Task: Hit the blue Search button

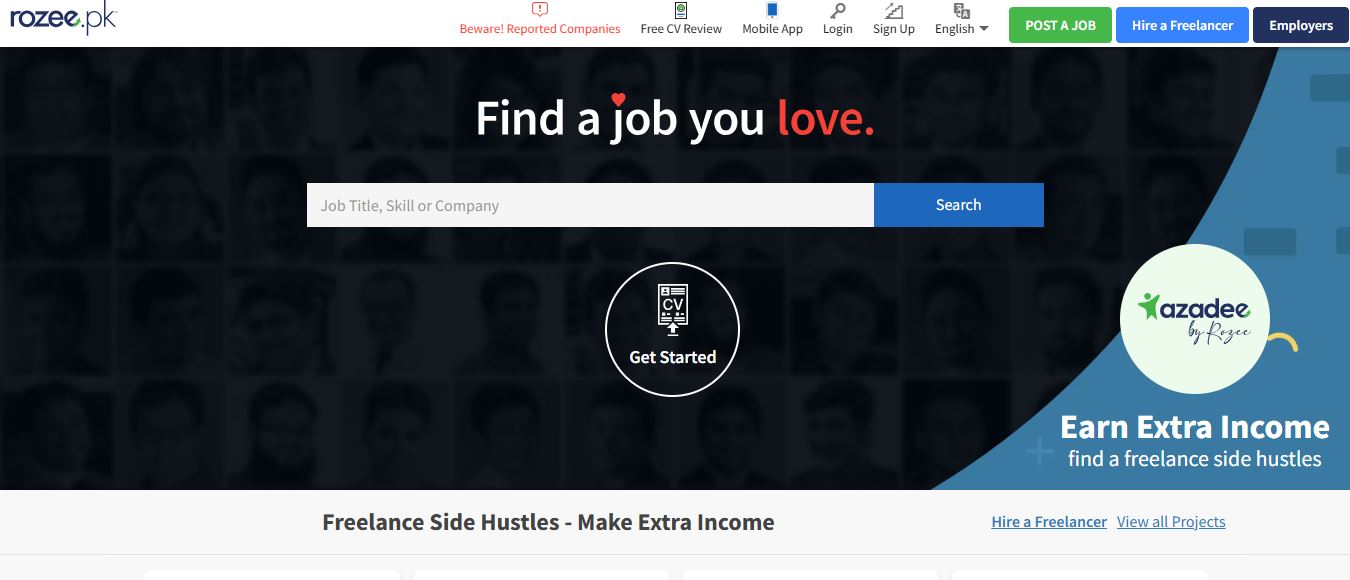Action: 958,205
